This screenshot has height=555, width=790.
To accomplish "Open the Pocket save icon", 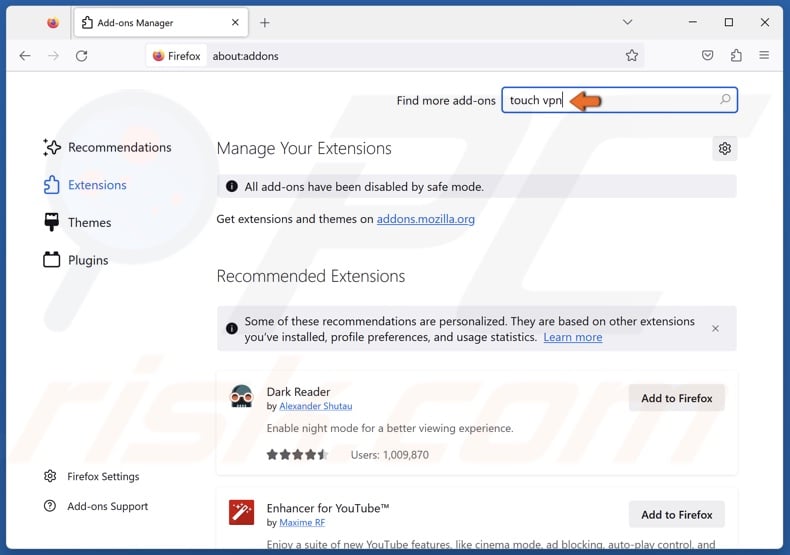I will [x=707, y=56].
